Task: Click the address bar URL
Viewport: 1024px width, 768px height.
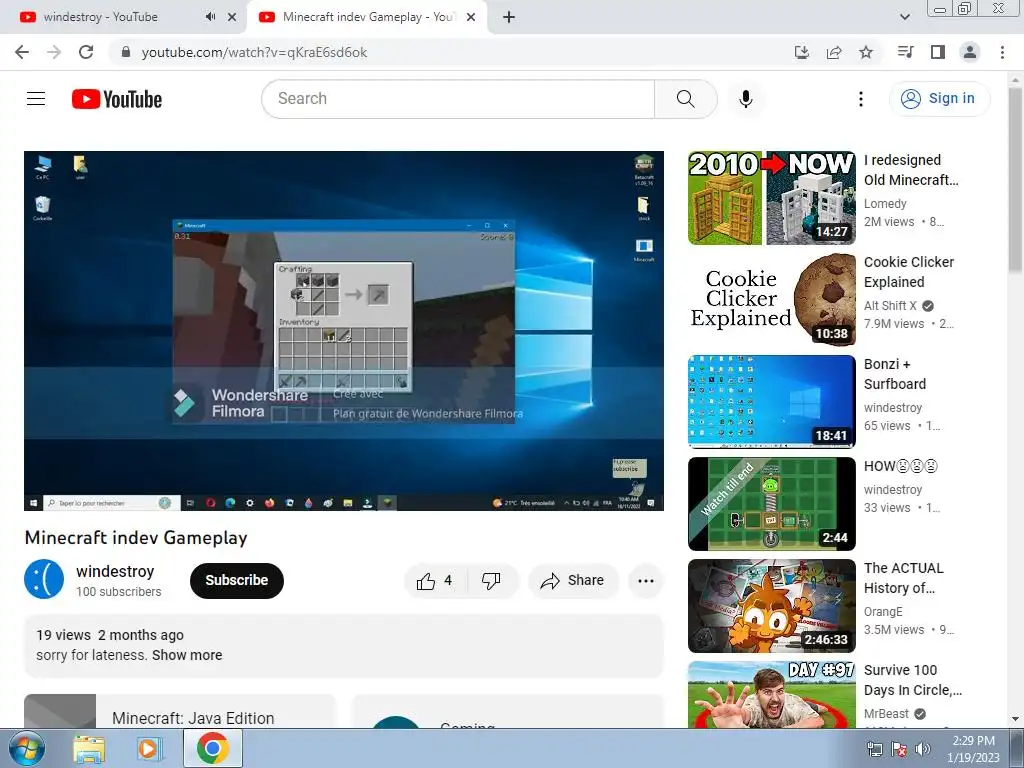Action: tap(255, 52)
